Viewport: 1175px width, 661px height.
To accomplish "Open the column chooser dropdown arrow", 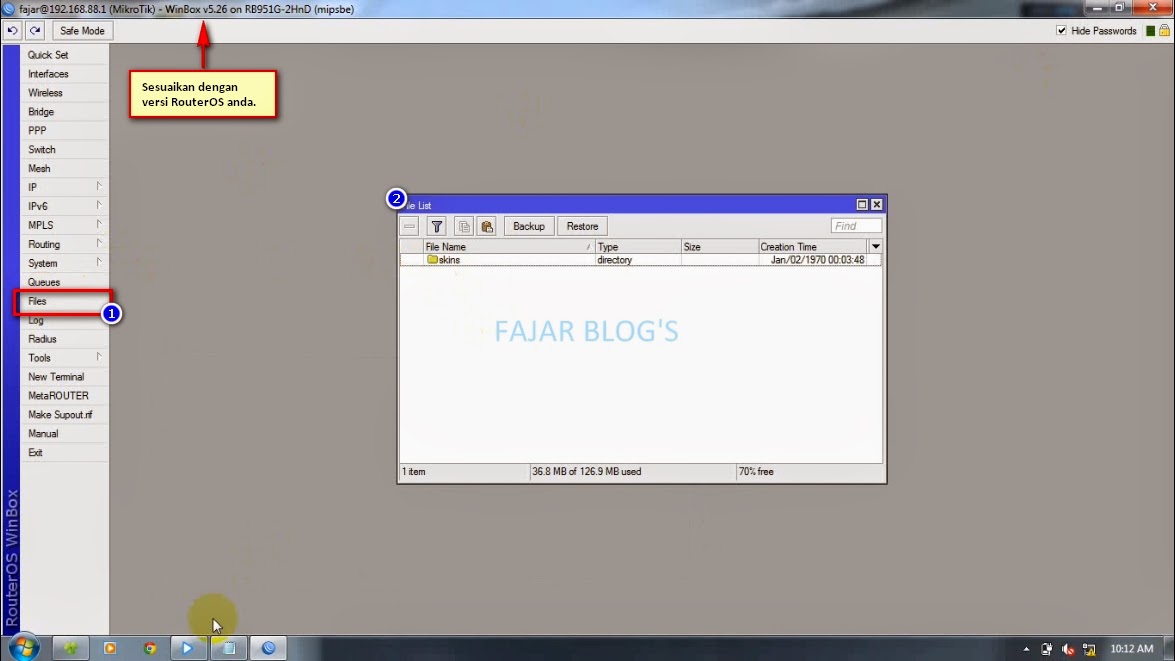I will coord(875,247).
